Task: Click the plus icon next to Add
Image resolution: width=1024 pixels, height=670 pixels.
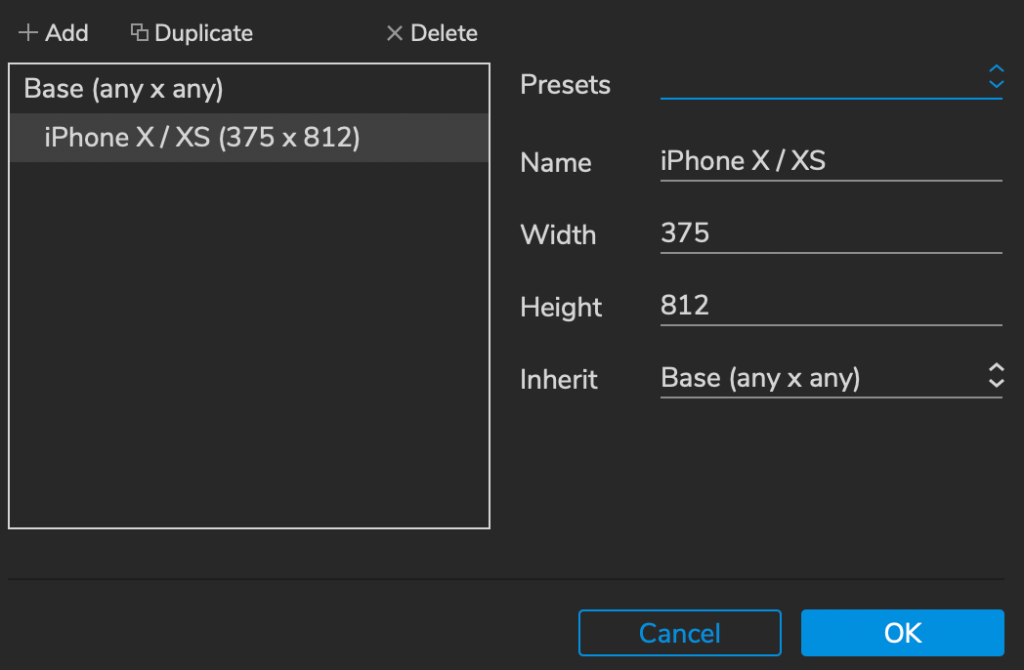Action: [28, 33]
